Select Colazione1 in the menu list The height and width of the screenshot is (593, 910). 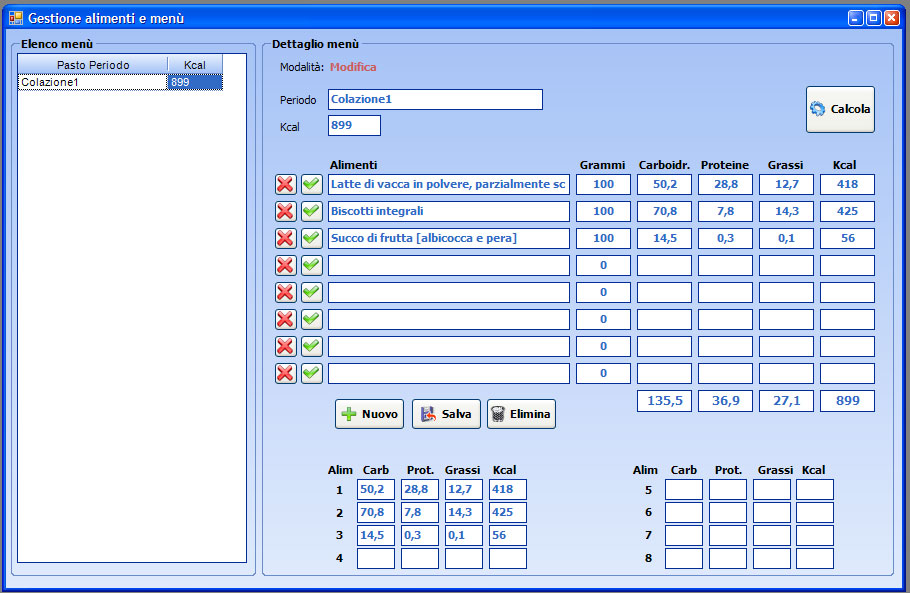(92, 82)
